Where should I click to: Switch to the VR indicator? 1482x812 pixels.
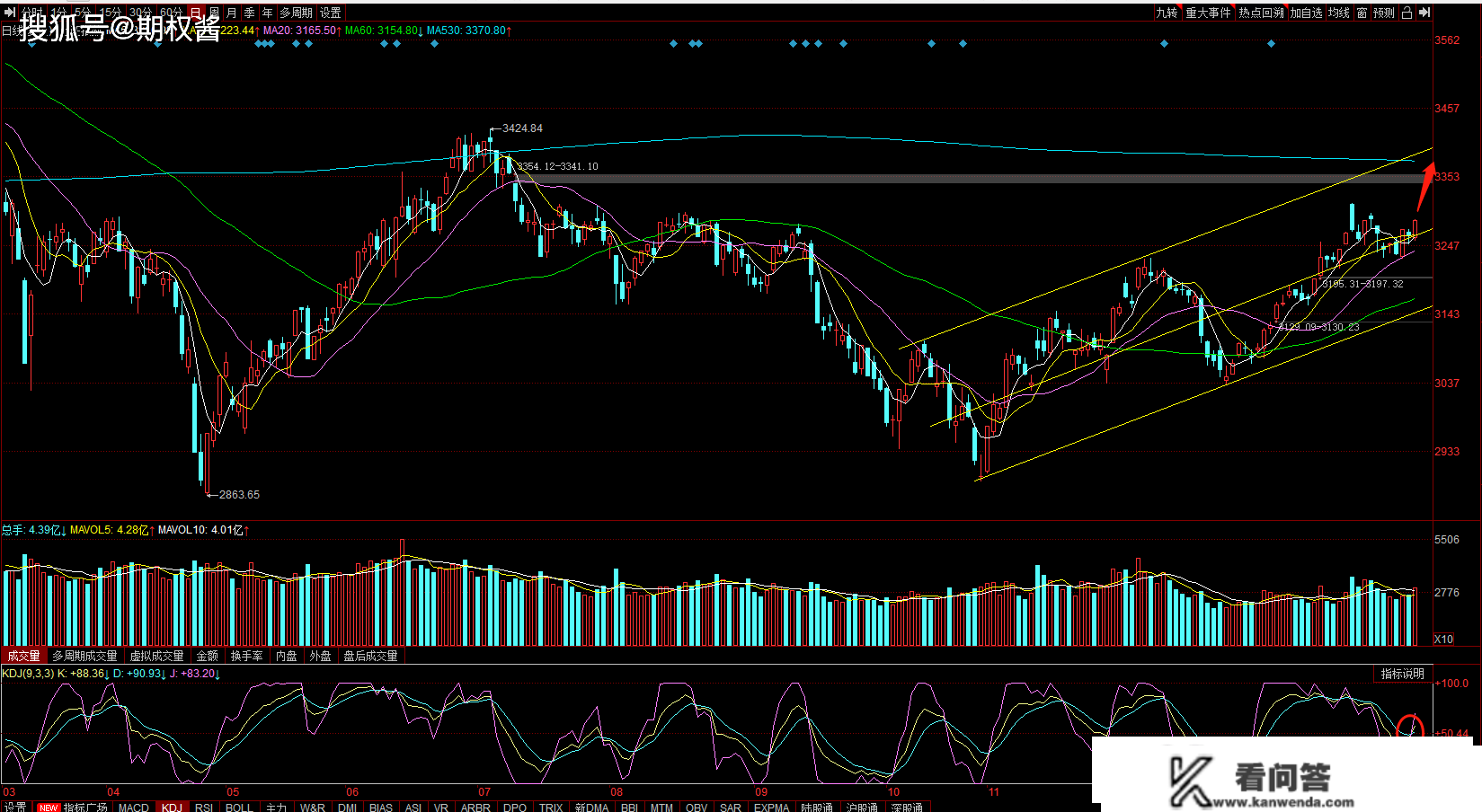coord(441,808)
